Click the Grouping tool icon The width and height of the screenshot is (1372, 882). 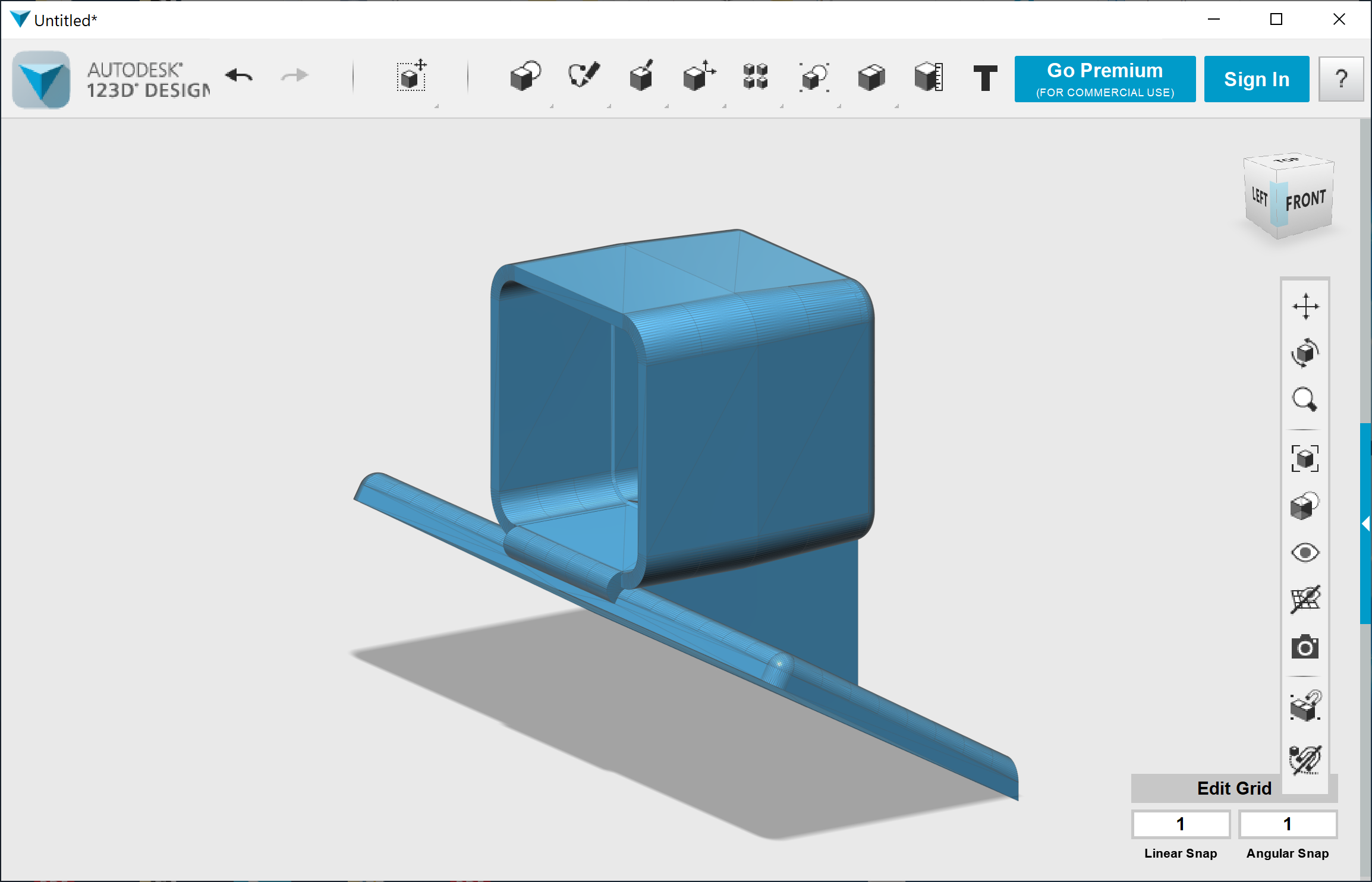[814, 77]
